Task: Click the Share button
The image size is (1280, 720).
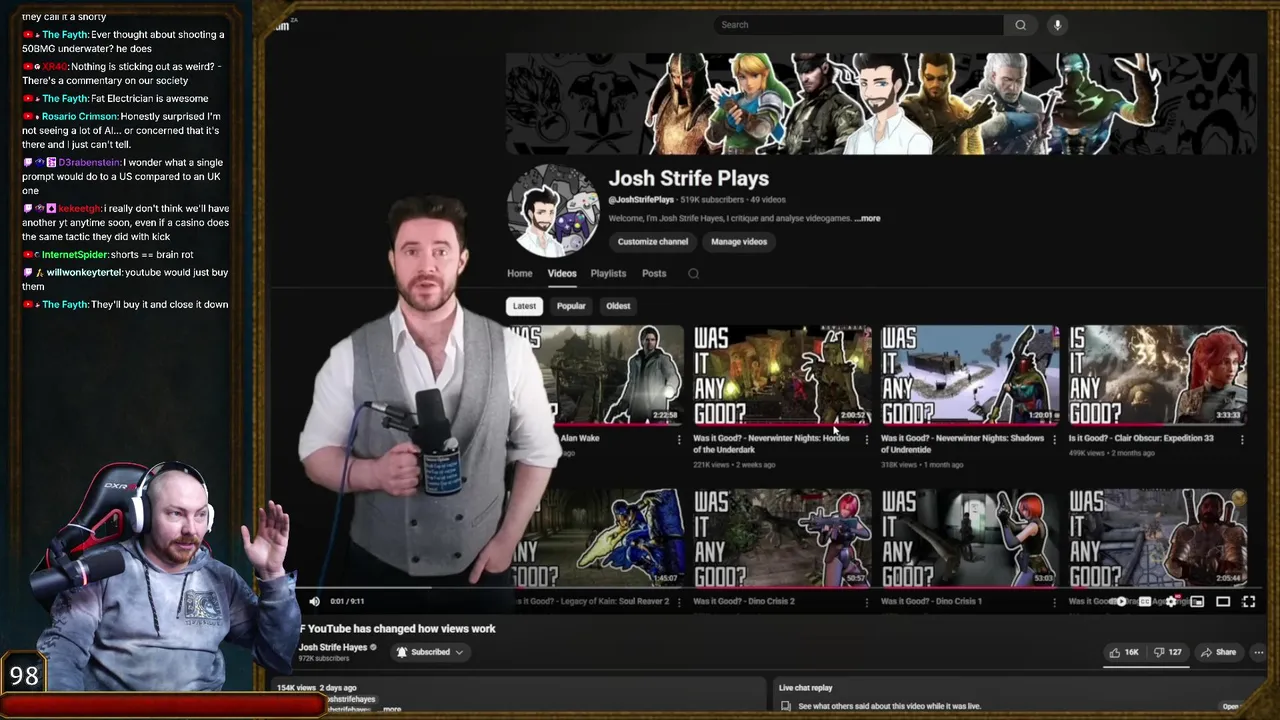Action: tap(1218, 652)
